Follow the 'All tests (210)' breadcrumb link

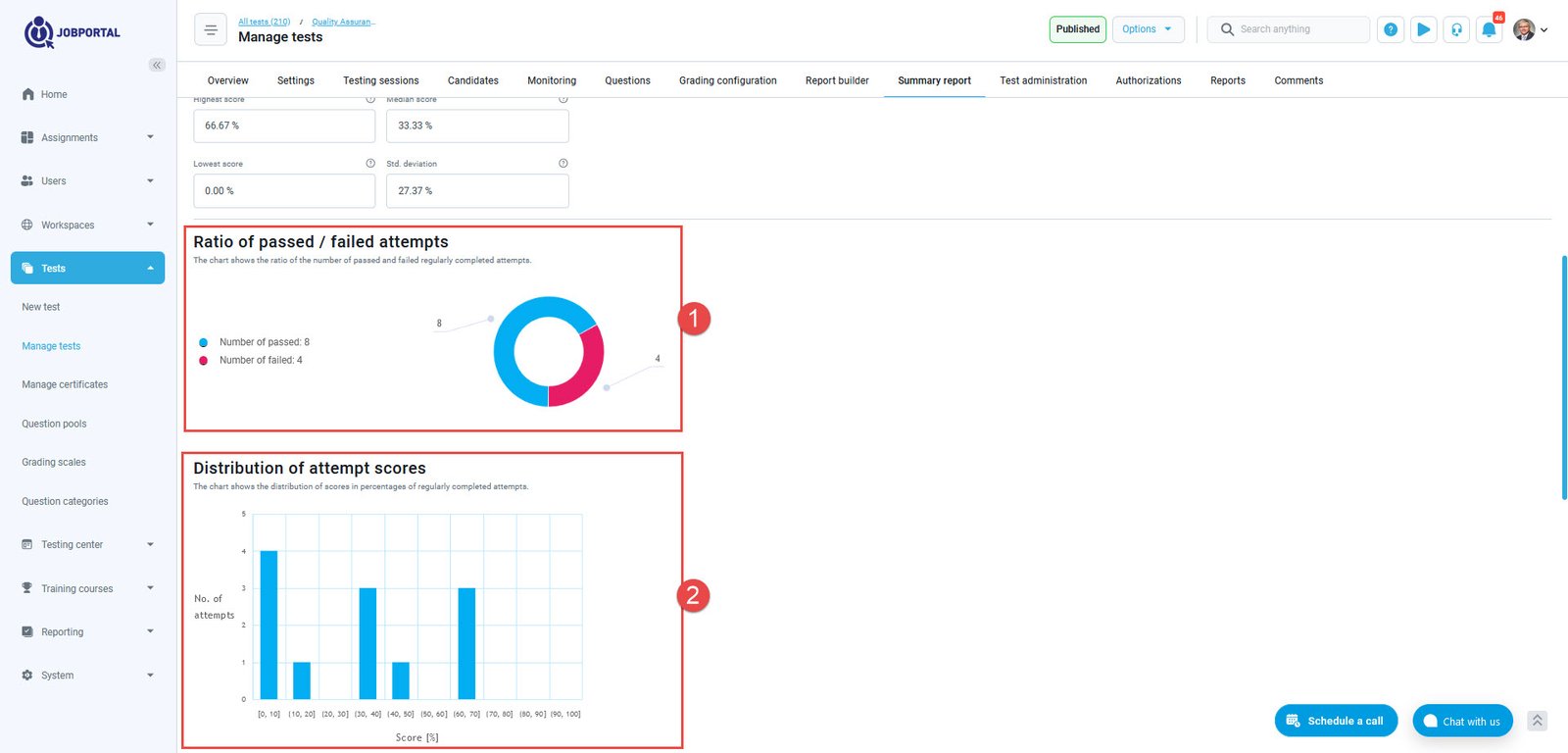pos(264,22)
